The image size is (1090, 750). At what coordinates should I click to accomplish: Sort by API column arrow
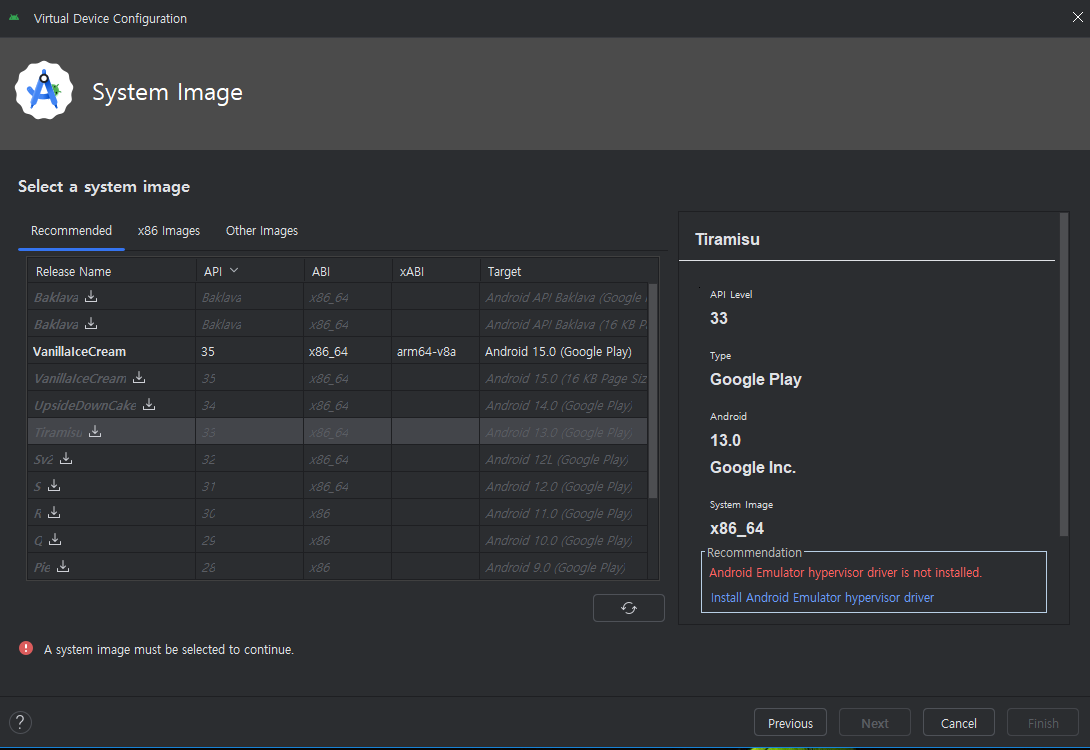coord(234,270)
